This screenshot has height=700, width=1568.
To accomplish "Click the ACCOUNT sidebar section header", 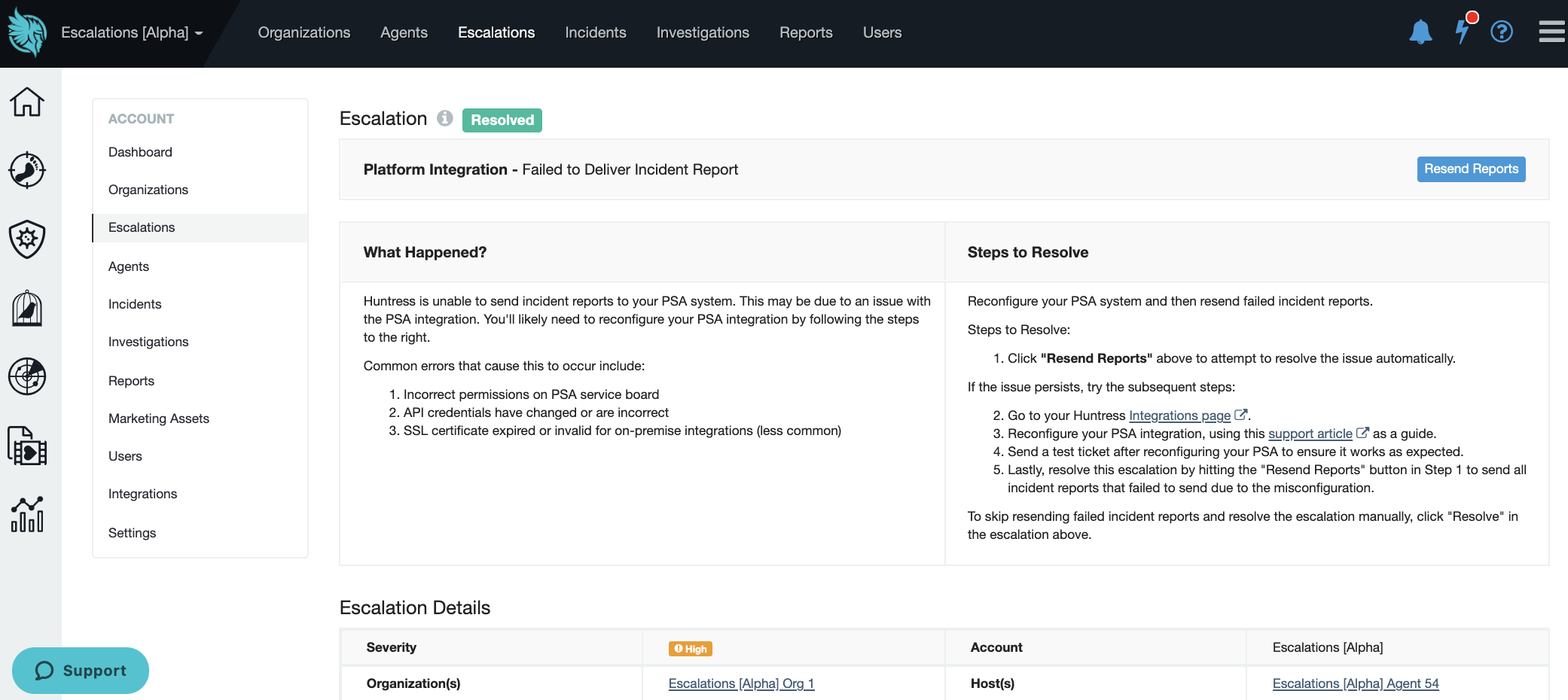I will pos(141,119).
